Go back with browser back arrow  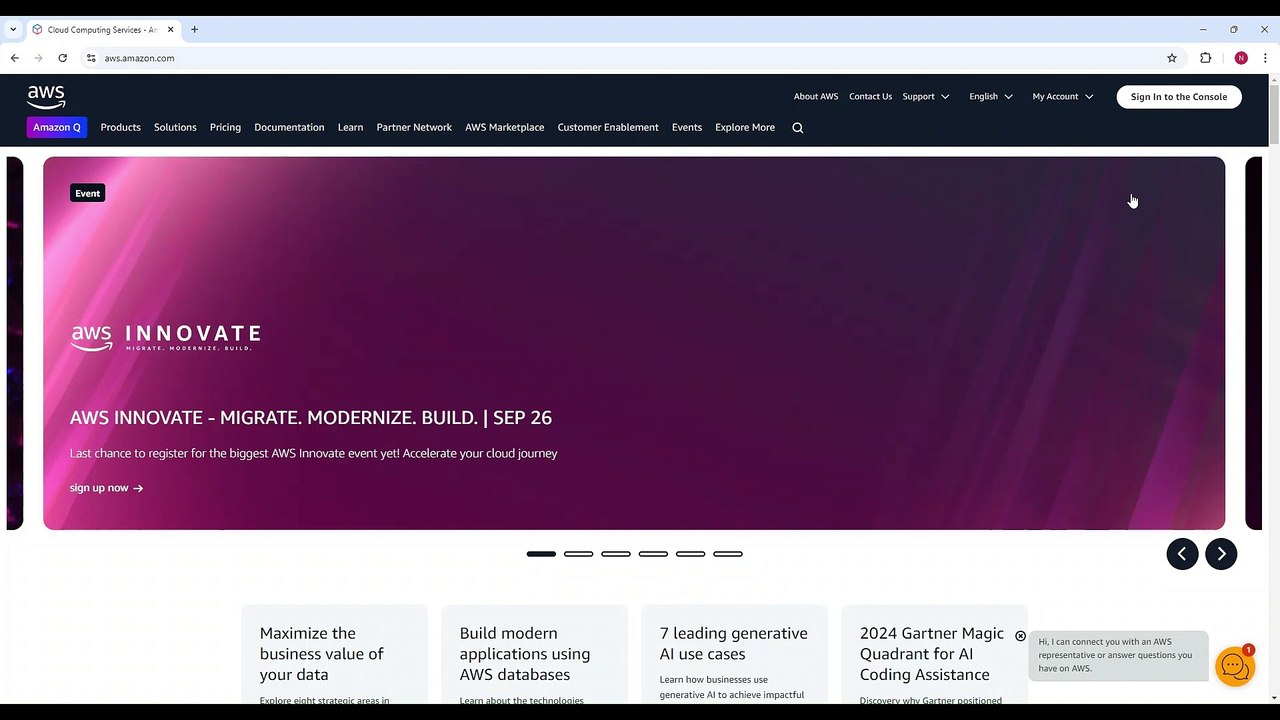tap(15, 58)
